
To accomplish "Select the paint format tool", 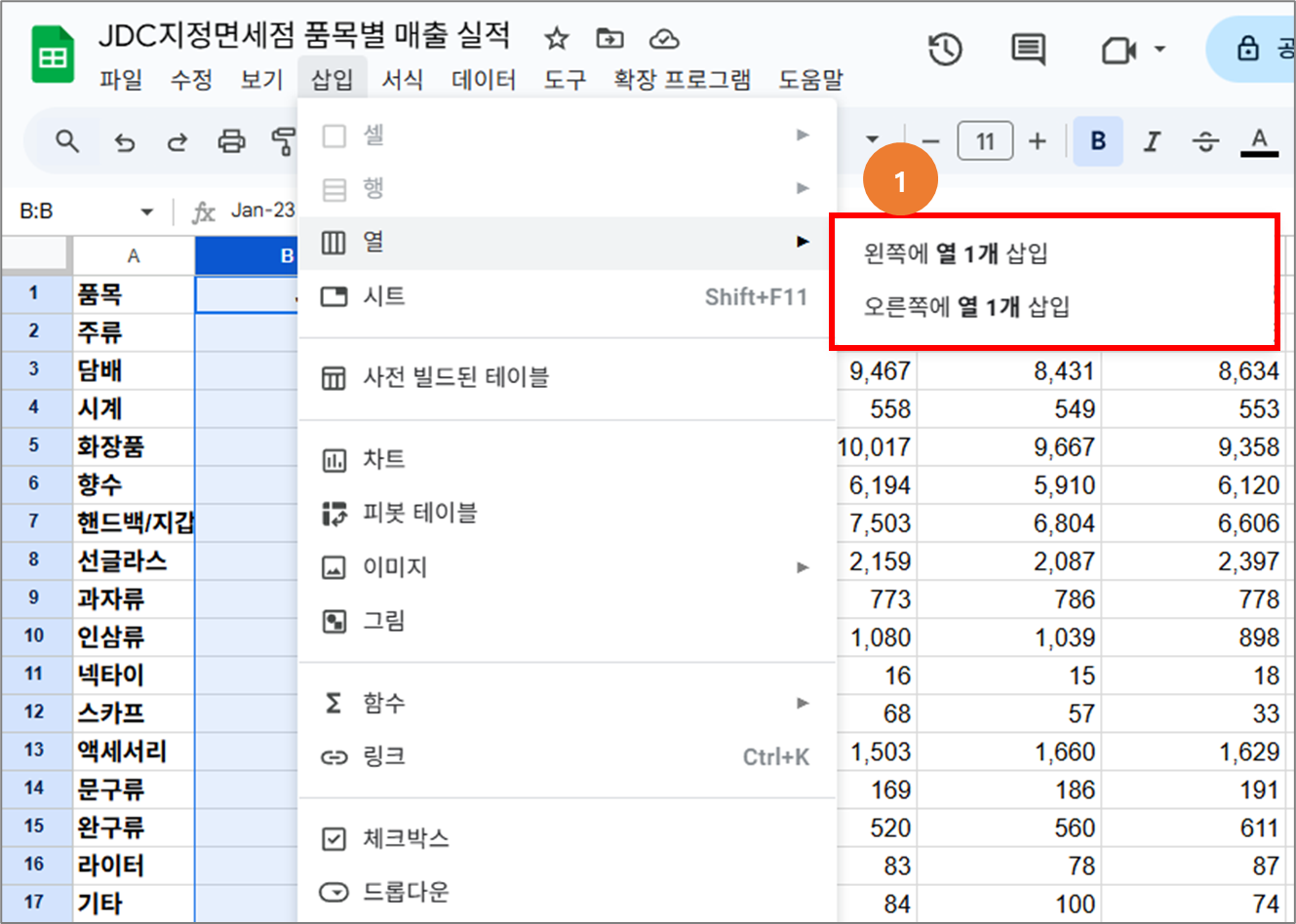I will coord(283,142).
